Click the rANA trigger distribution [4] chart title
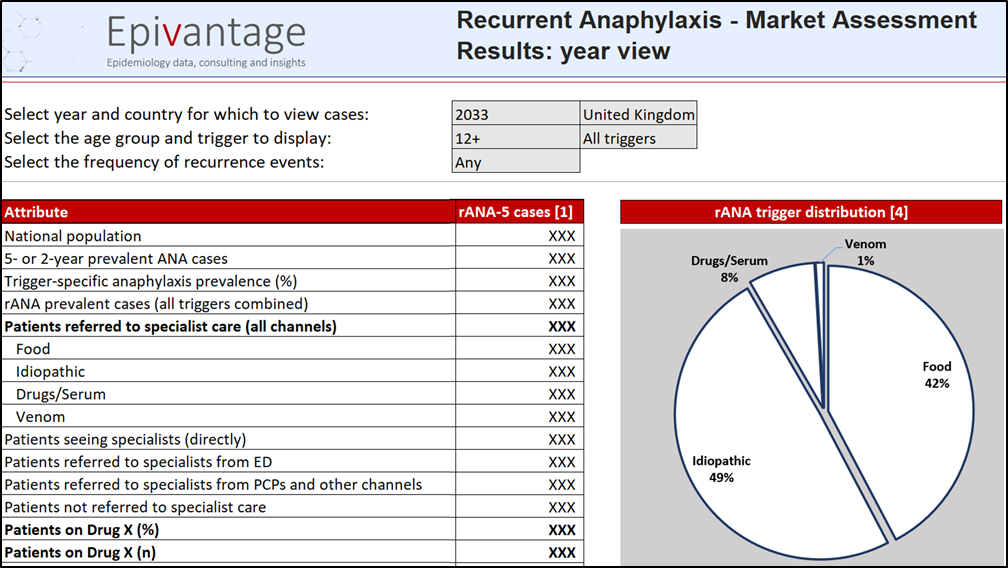The height and width of the screenshot is (568, 1008). tap(811, 212)
